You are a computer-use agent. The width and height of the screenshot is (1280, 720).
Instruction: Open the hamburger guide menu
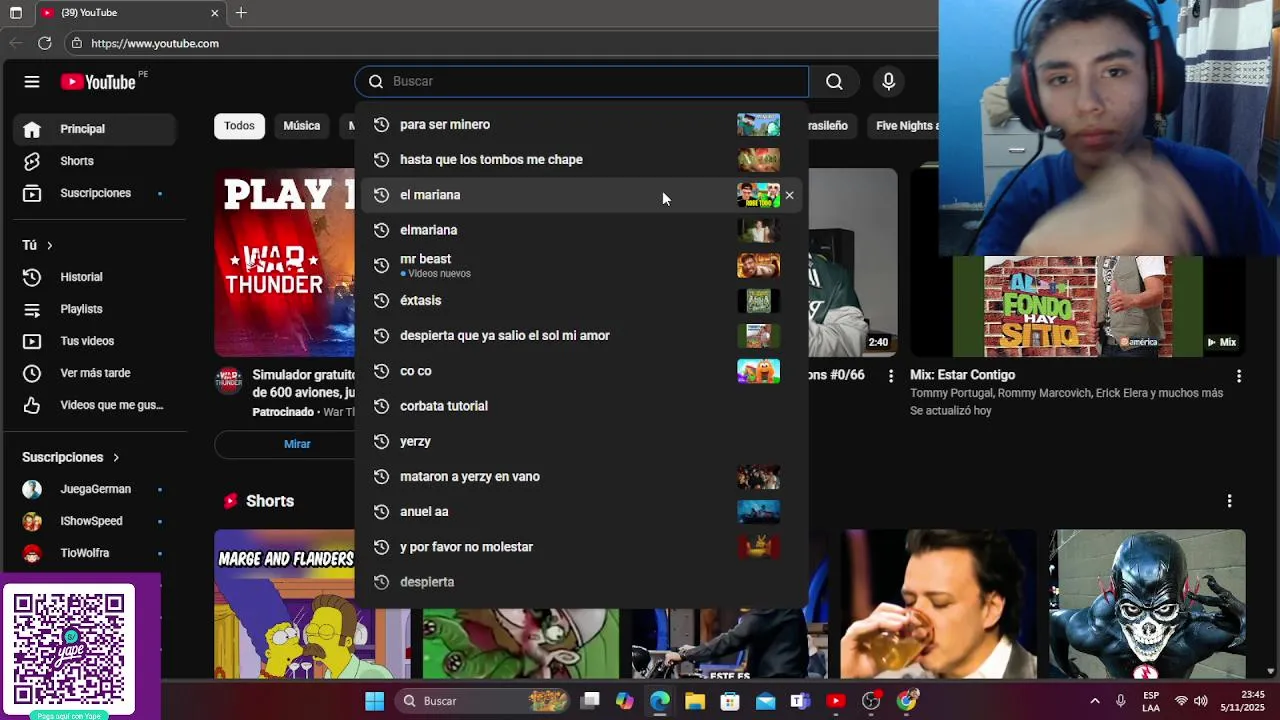pos(32,82)
